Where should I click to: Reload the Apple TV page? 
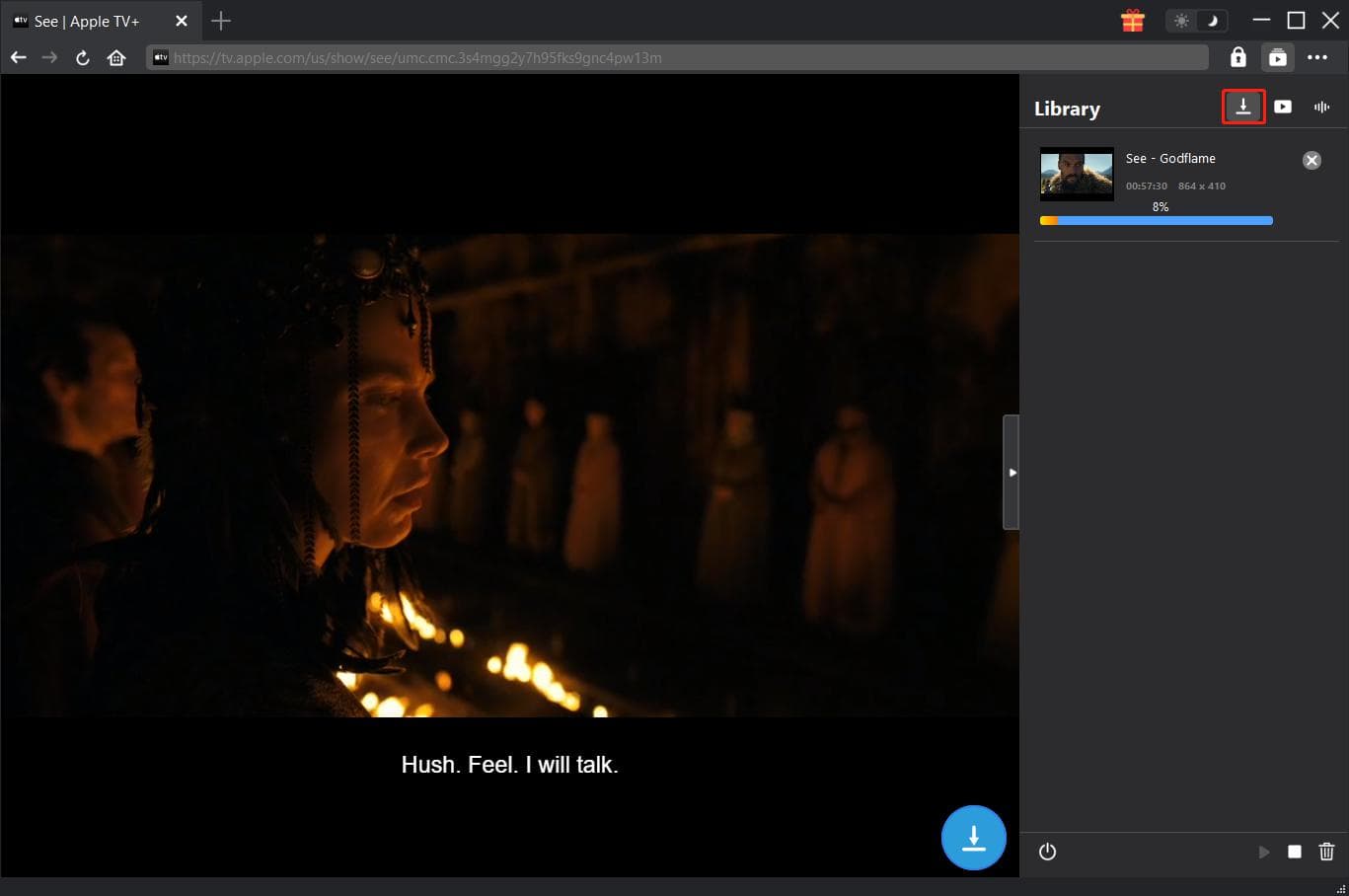(x=82, y=57)
